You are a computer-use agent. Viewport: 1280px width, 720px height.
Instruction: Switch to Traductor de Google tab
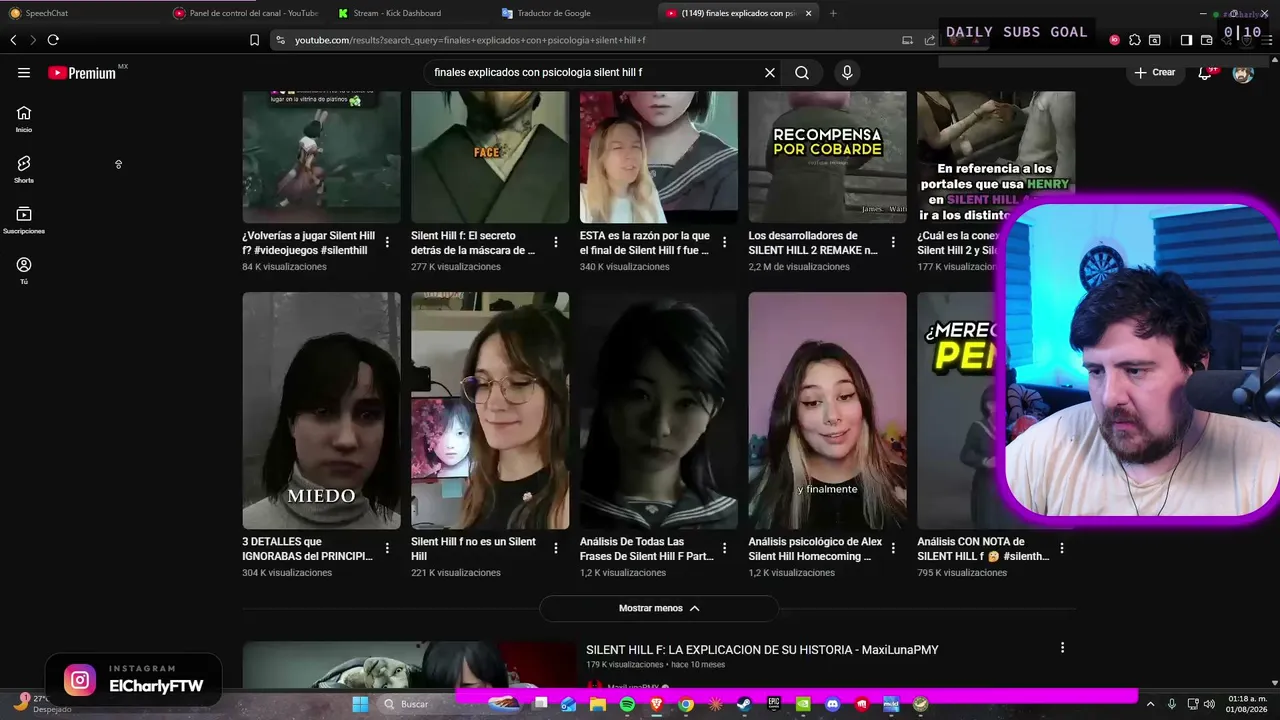tap(575, 13)
